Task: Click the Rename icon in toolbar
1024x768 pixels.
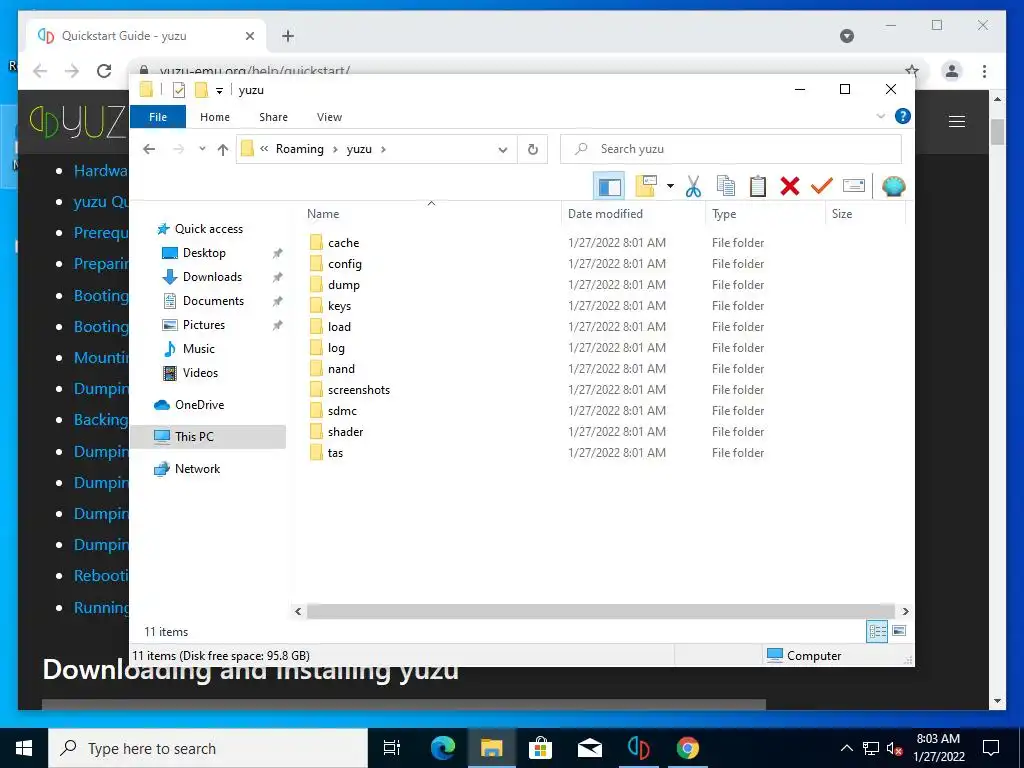Action: (x=854, y=186)
